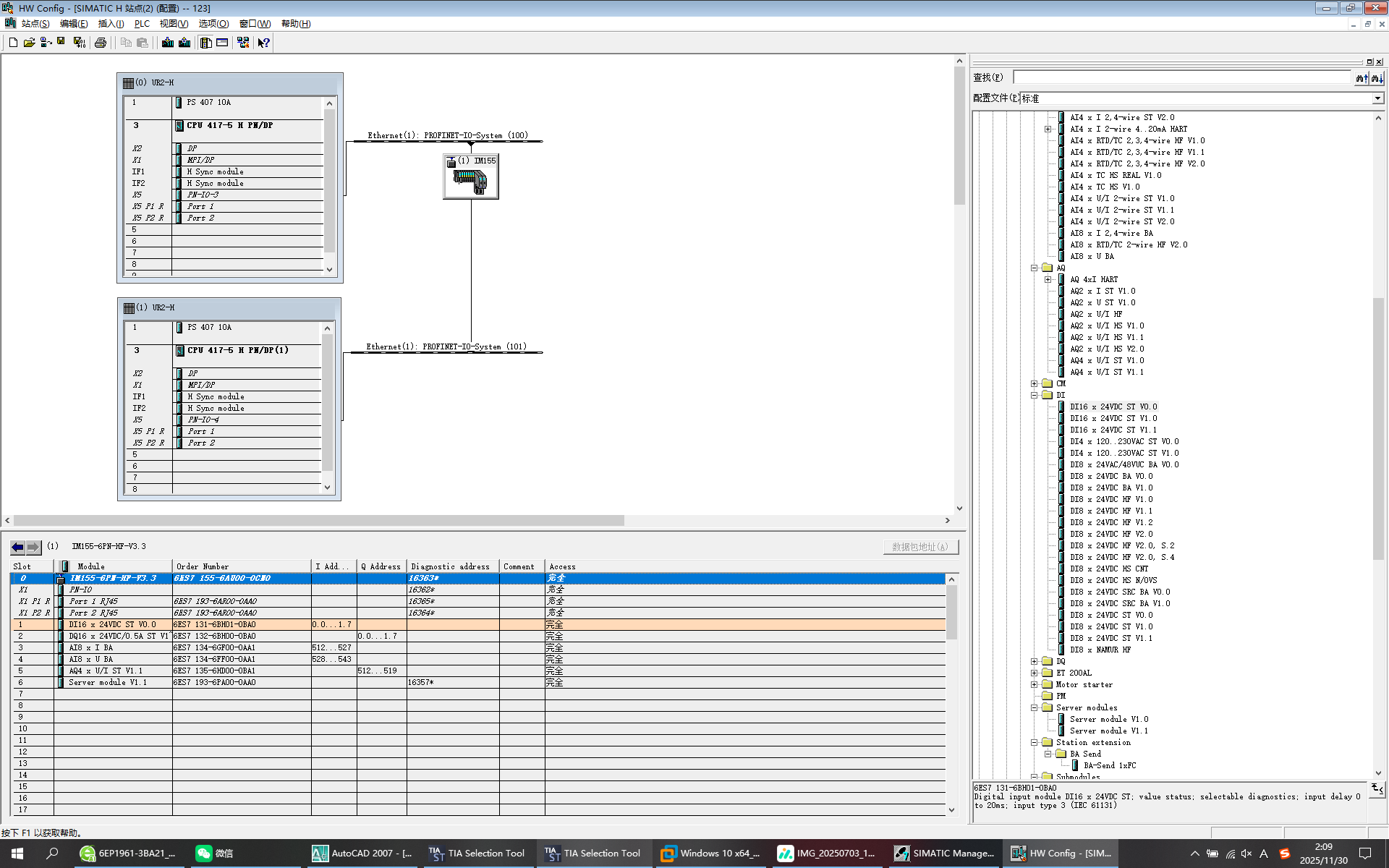Collapse the AQ catalog folder
The height and width of the screenshot is (868, 1389).
(1035, 268)
